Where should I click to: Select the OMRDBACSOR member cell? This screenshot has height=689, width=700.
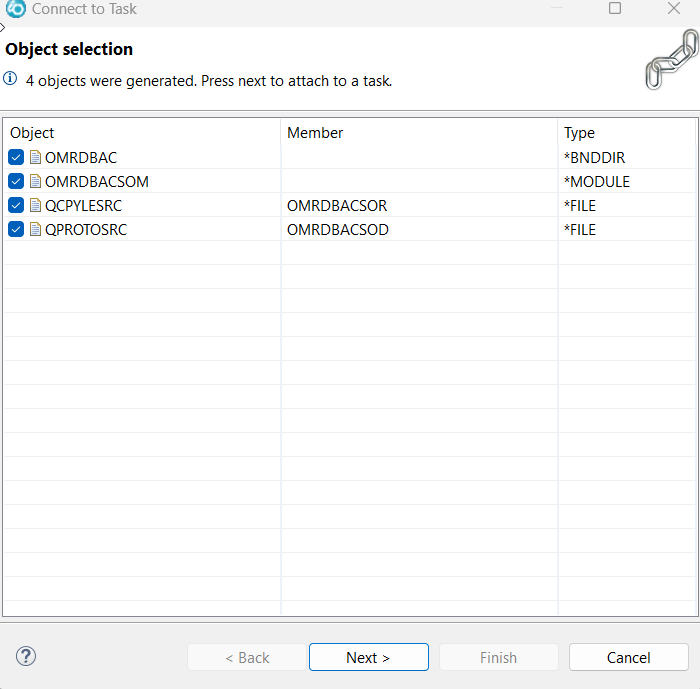pyautogui.click(x=337, y=205)
